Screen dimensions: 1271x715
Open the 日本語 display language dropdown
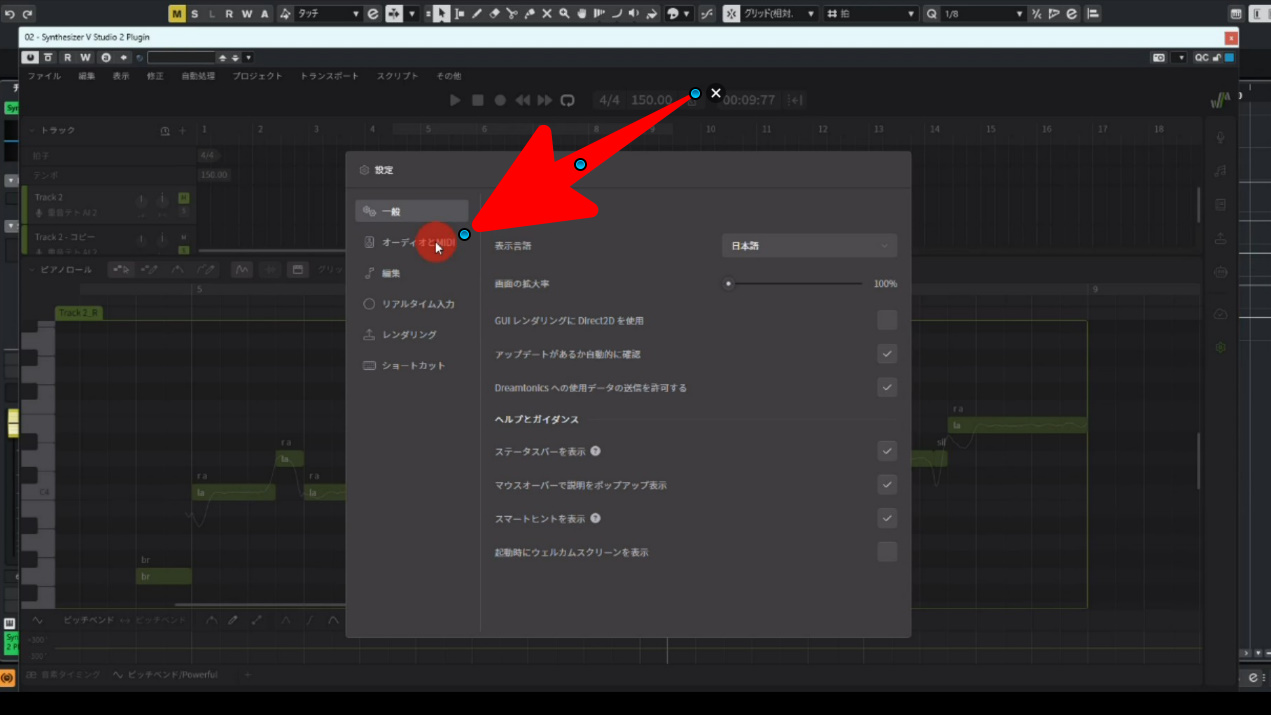tap(808, 246)
